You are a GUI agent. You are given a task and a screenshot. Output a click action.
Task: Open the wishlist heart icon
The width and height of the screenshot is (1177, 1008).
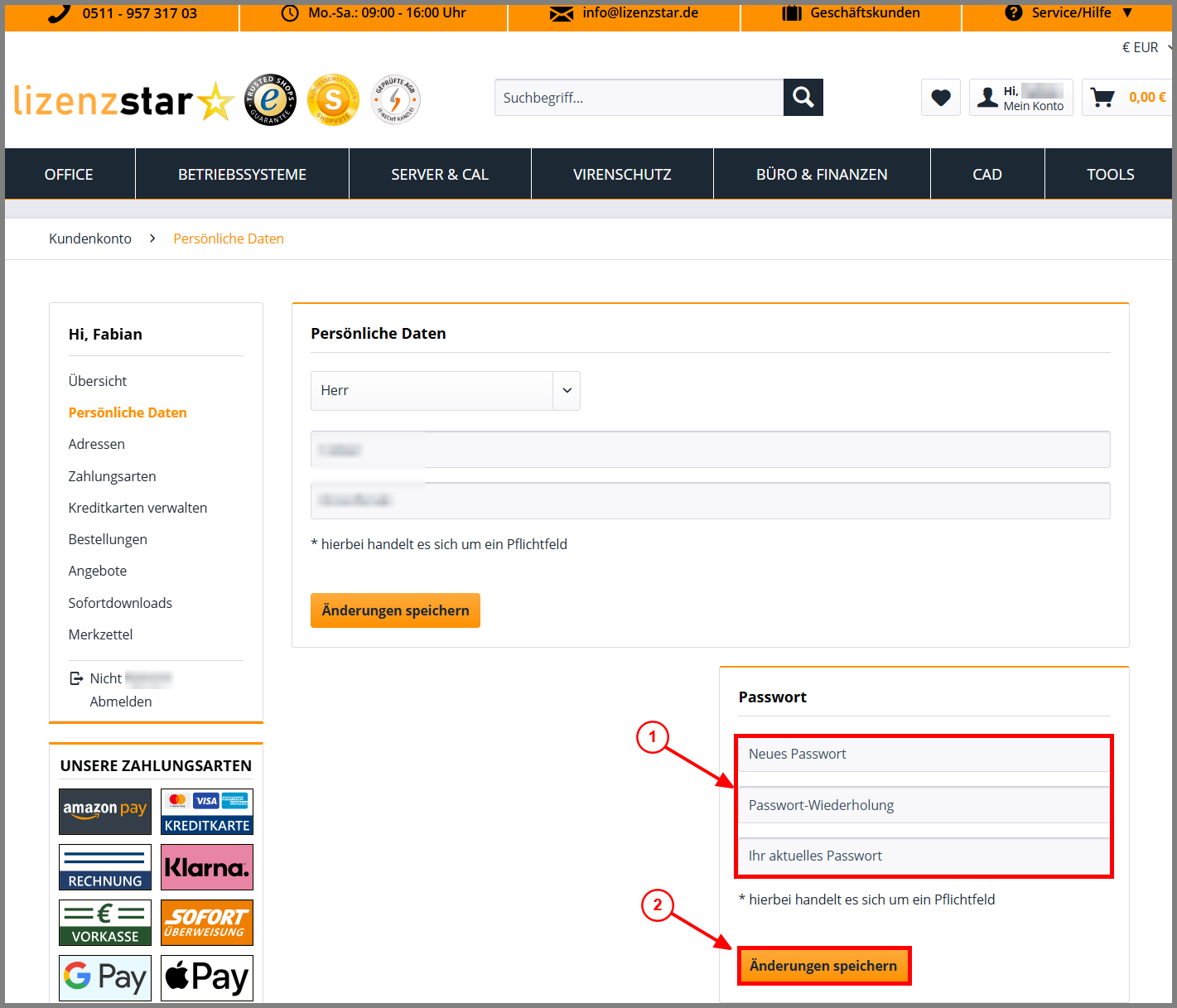point(940,98)
